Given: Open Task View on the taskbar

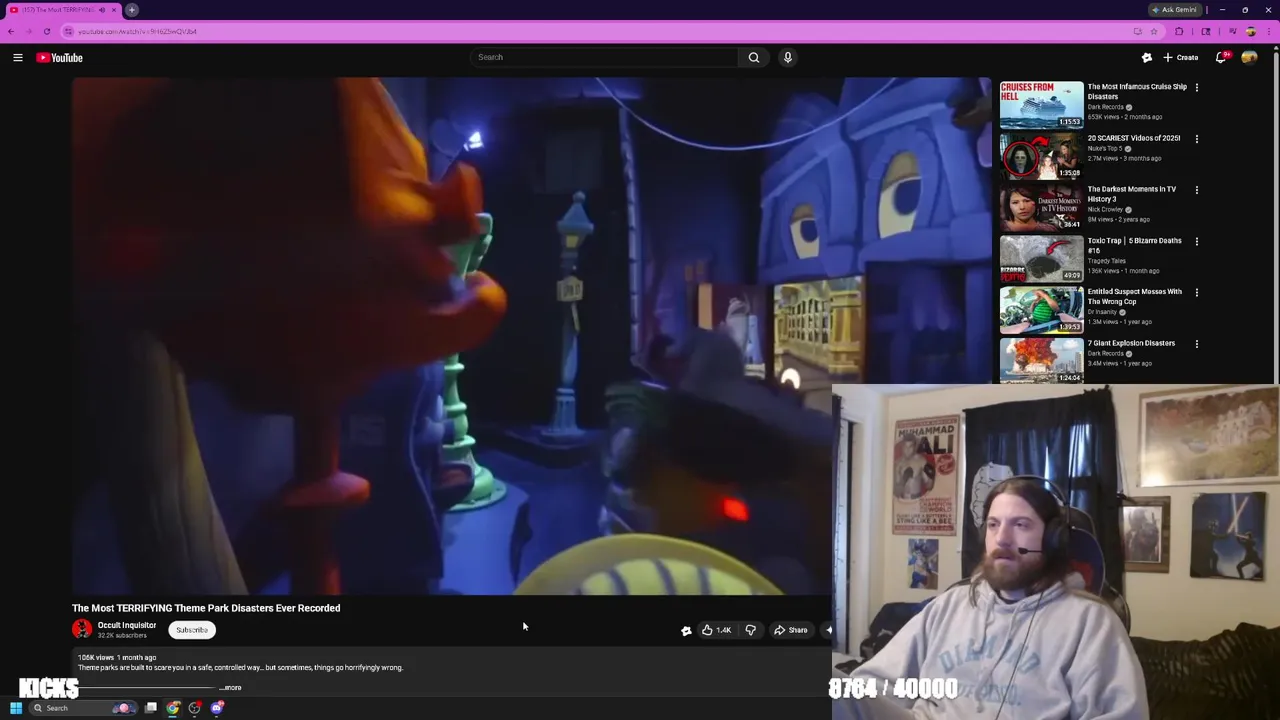Looking at the screenshot, I should [151, 708].
